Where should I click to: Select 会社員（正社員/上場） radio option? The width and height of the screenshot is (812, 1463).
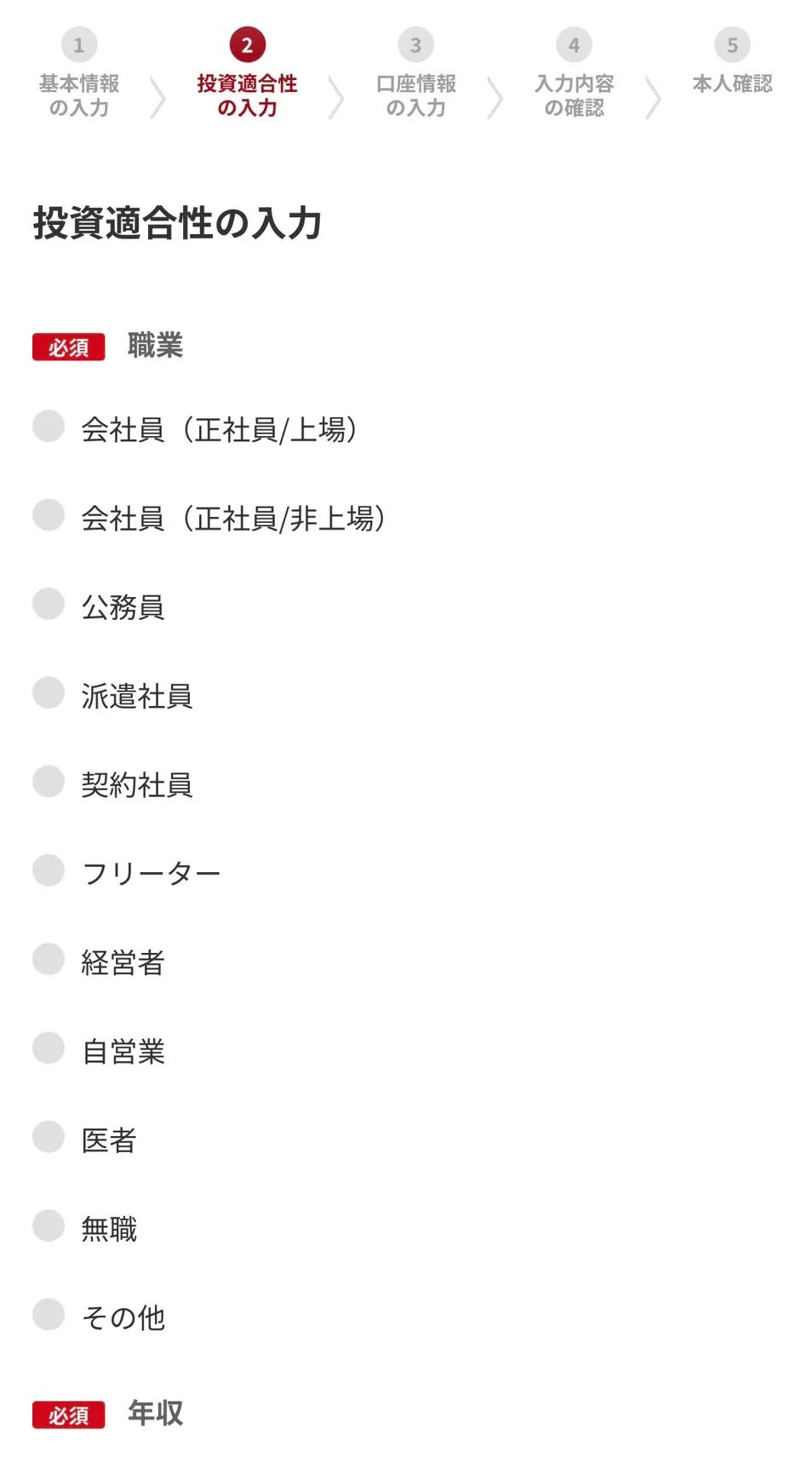49,427
